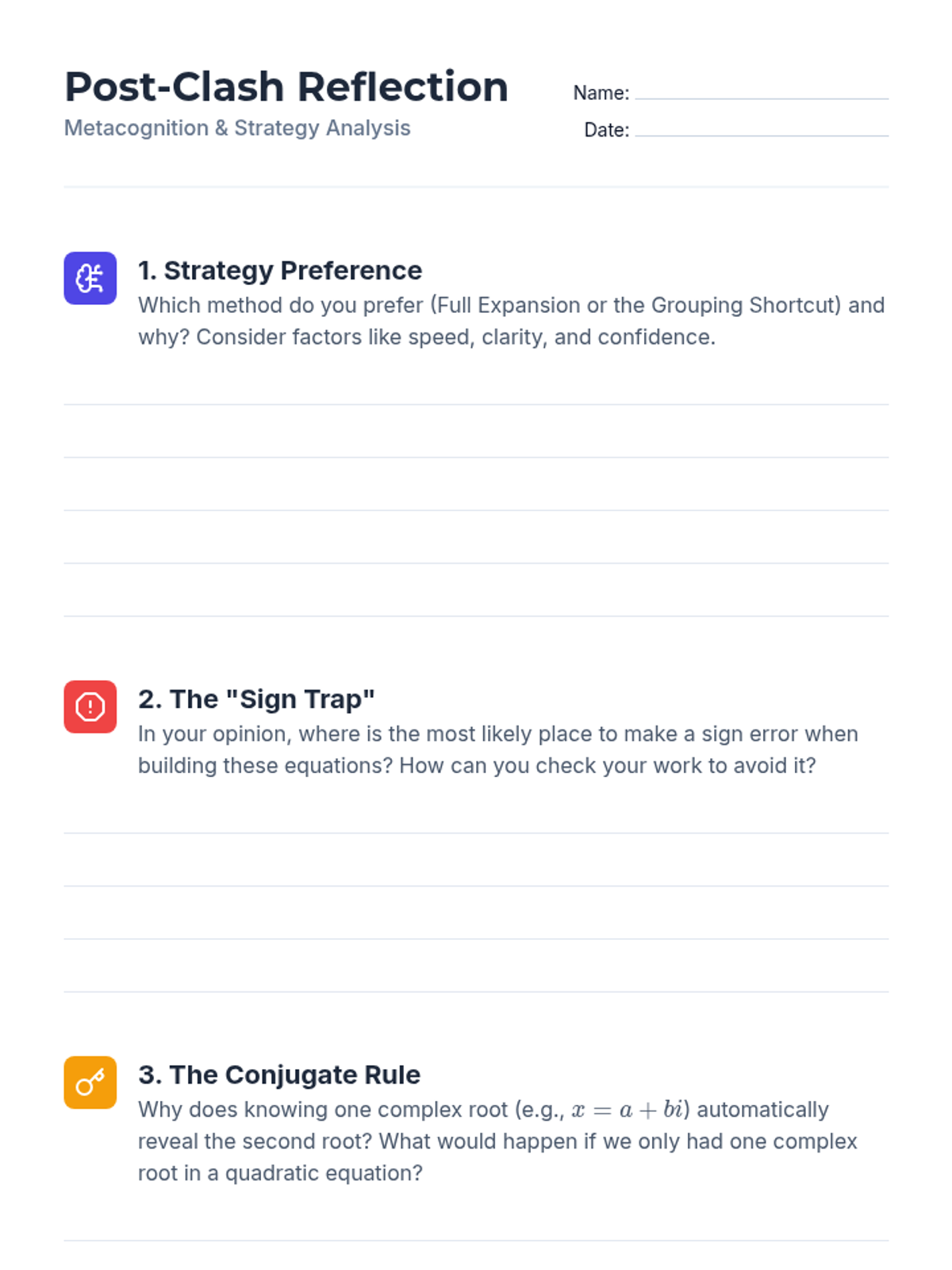Click the orange key Conjugate Rule icon
The width and height of the screenshot is (952, 1270).
click(x=90, y=1082)
